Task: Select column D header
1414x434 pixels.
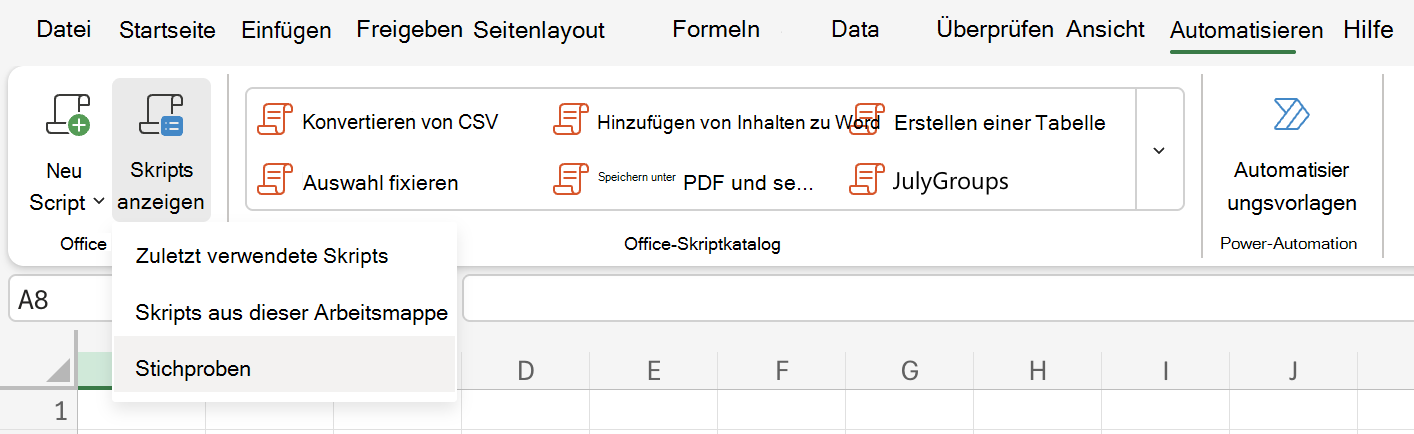Action: pyautogui.click(x=525, y=371)
